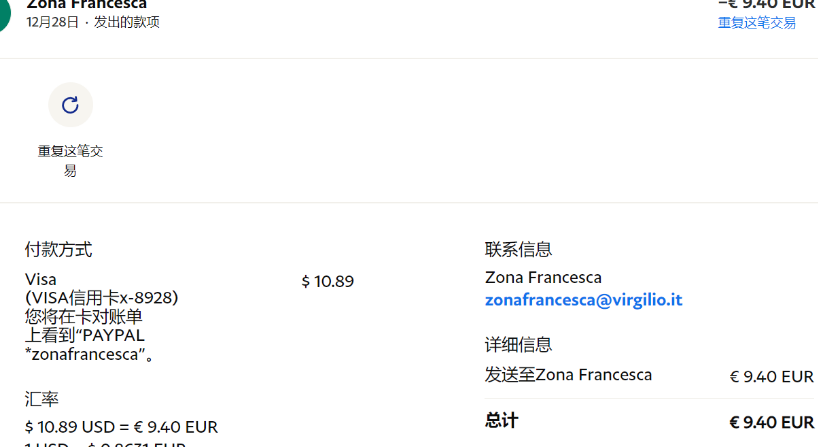The image size is (818, 447).
Task: Open the zonafrancesca@virgilio.it email link
Action: tap(583, 299)
